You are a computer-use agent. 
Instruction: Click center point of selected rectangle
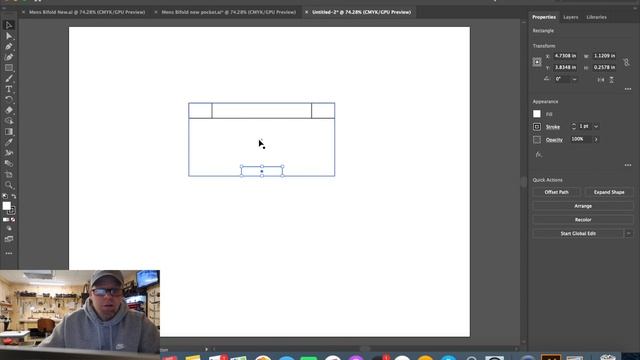tap(262, 171)
